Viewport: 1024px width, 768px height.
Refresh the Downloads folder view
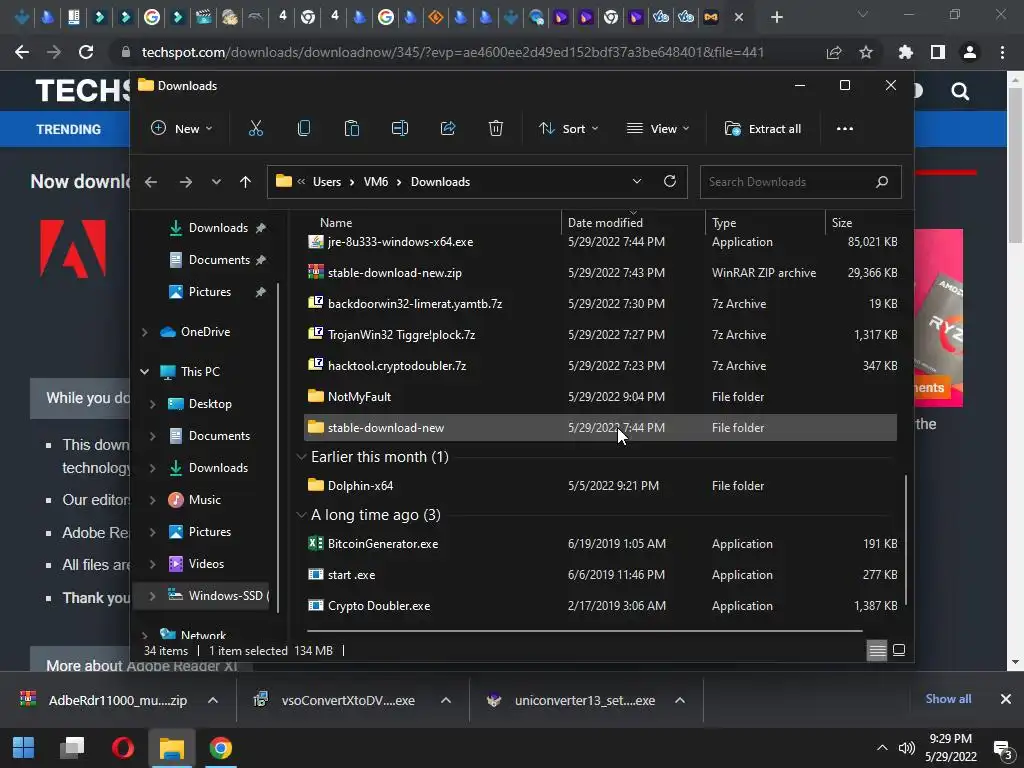click(670, 181)
